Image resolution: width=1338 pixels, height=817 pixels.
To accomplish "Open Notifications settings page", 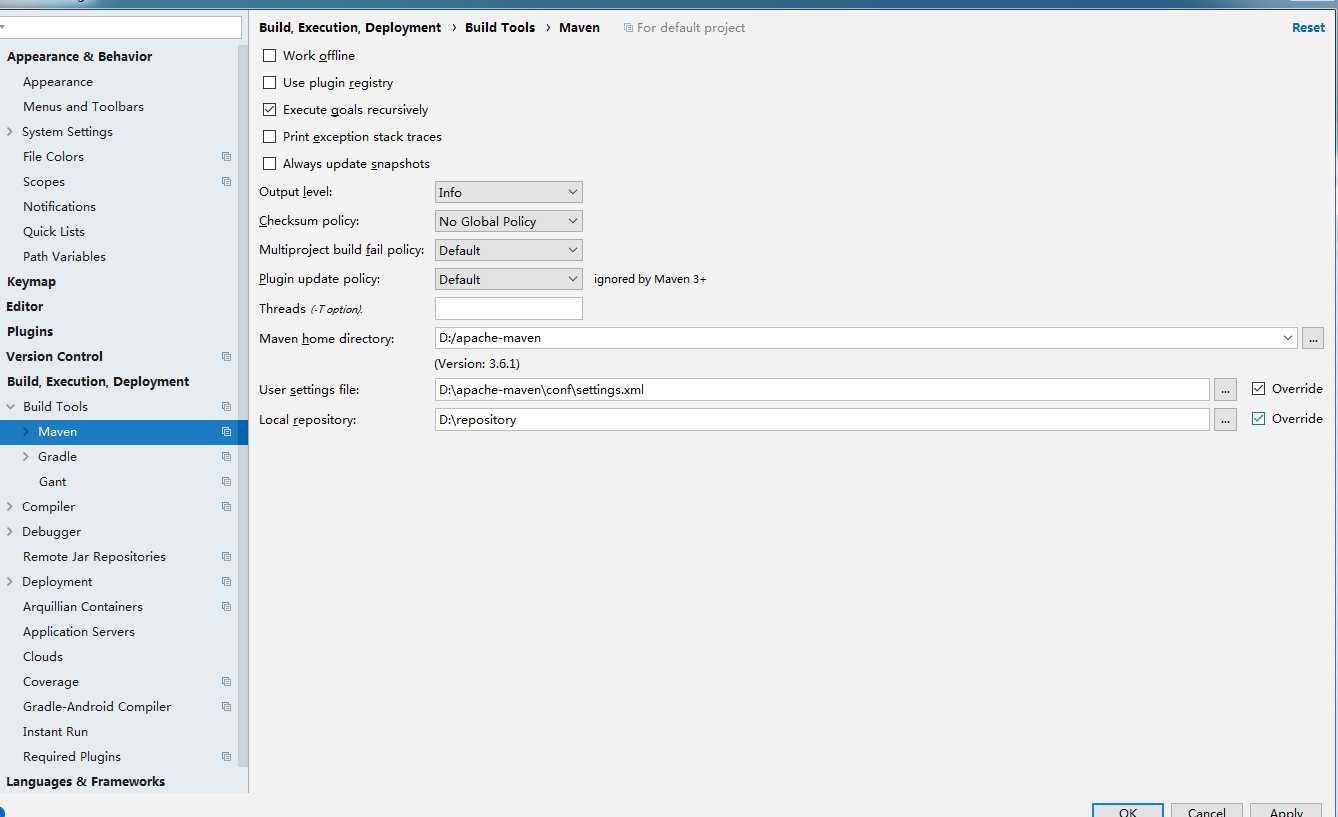I will (60, 207).
